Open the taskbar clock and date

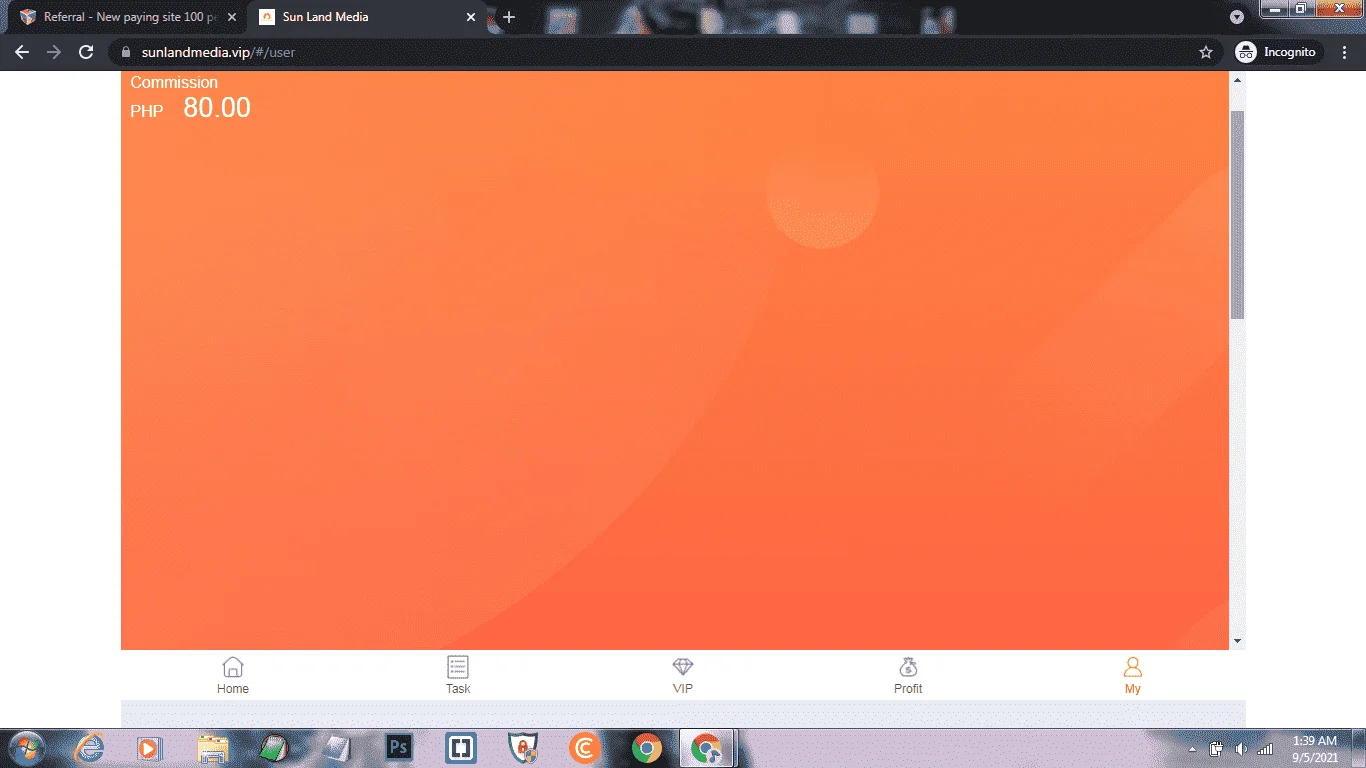coord(1314,749)
